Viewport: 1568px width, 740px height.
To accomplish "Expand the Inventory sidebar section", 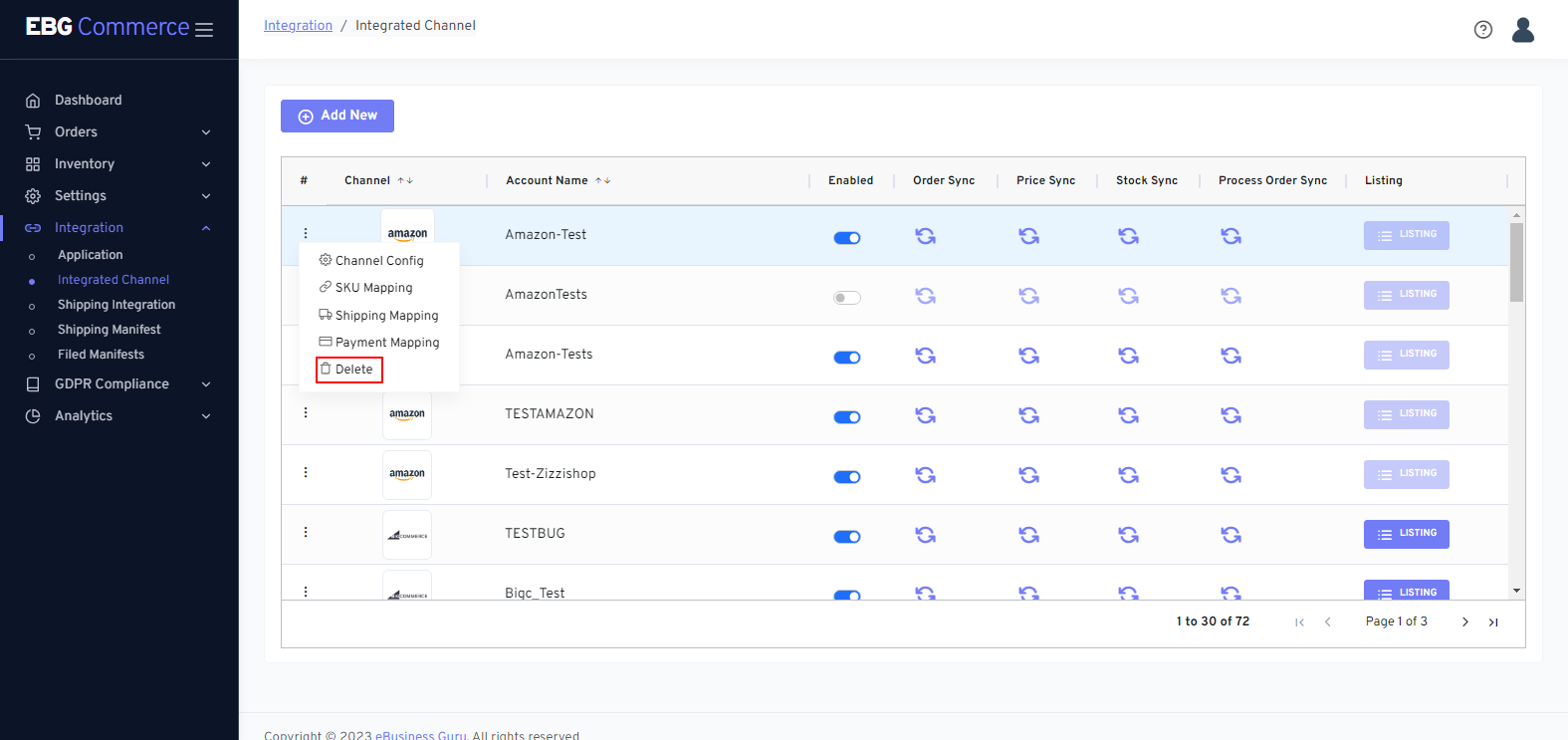I will (119, 164).
